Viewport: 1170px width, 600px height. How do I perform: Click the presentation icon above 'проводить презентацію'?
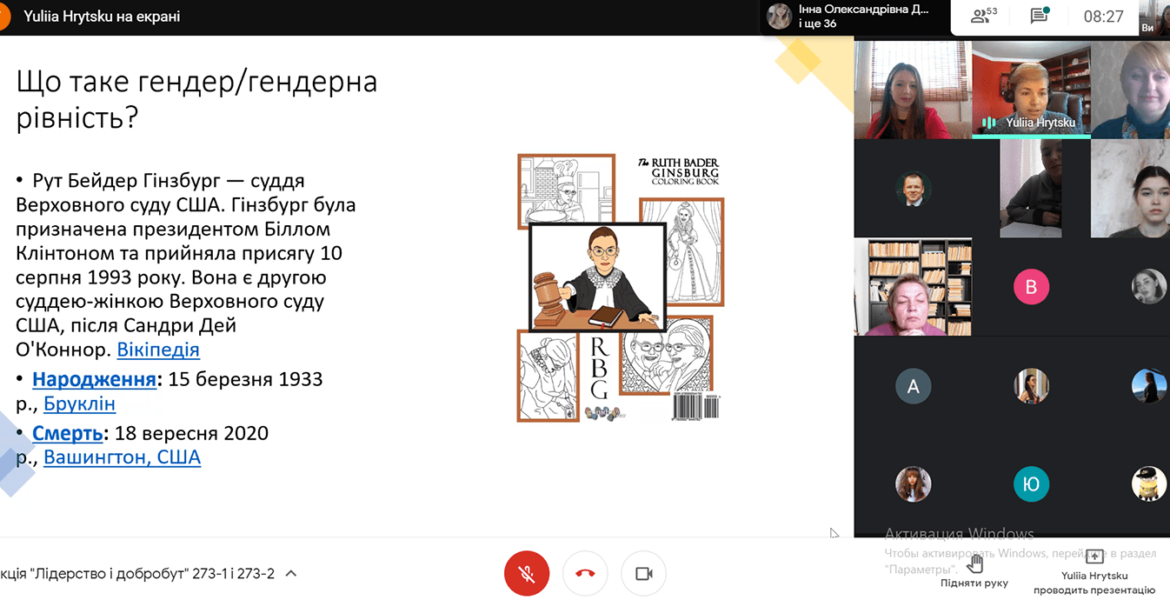1094,557
